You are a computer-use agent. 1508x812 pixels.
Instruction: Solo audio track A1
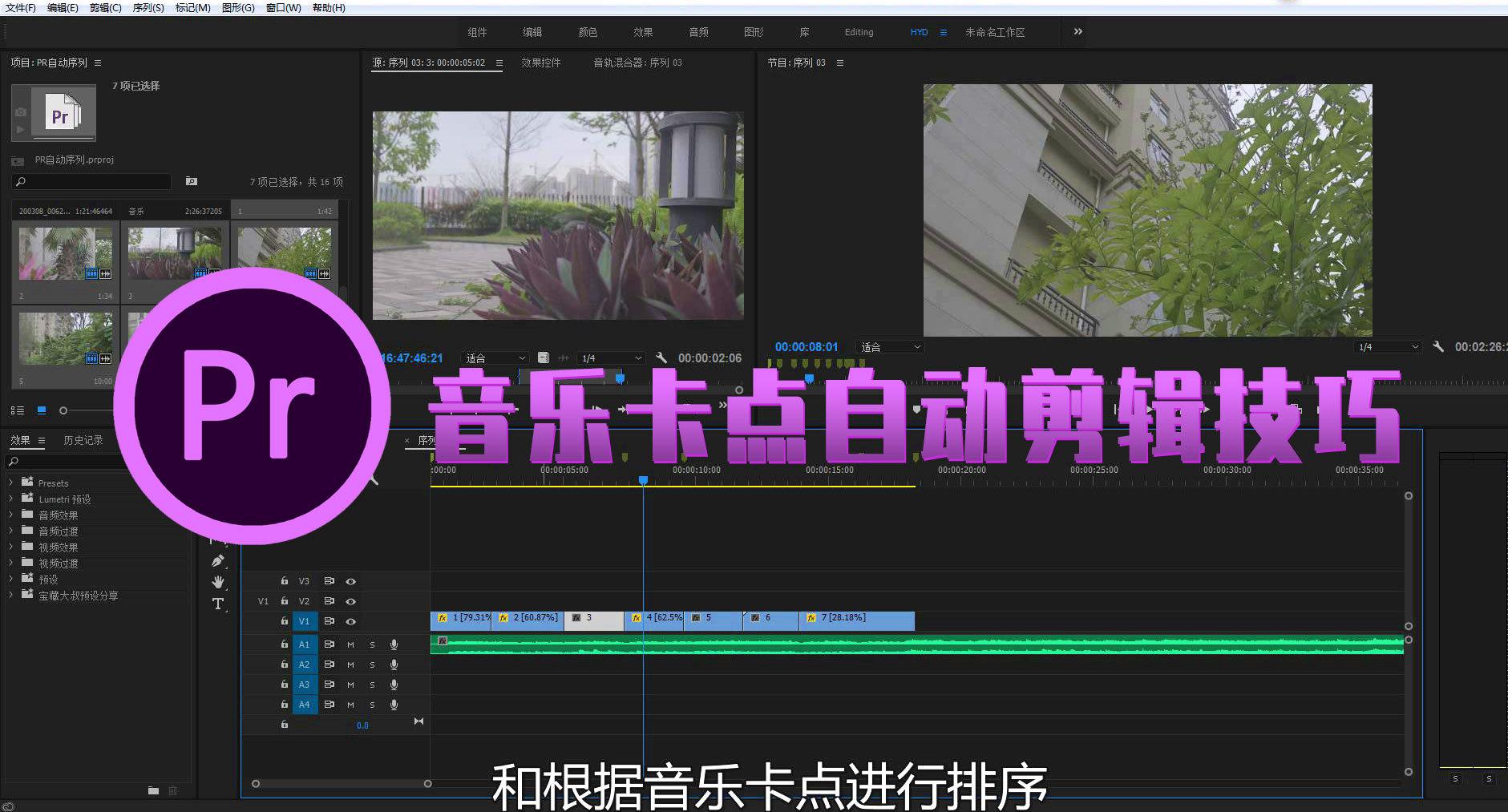pos(372,644)
